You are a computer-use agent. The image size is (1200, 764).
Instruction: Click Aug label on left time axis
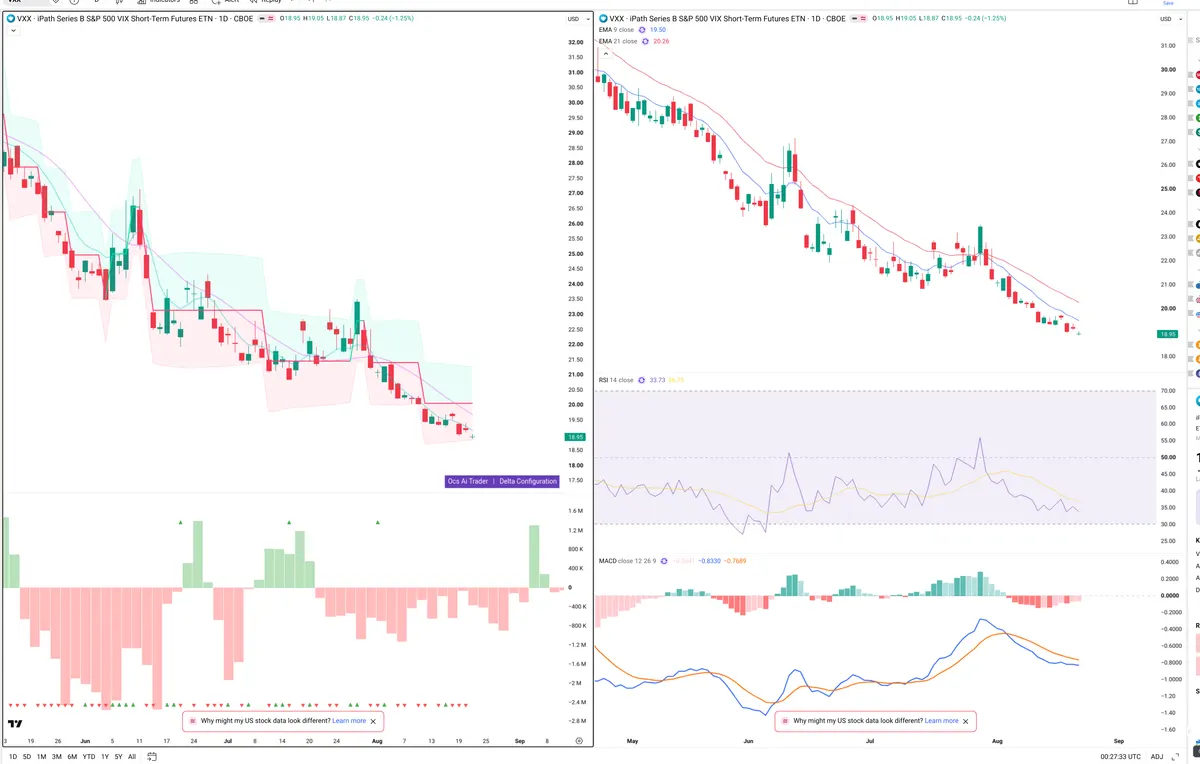pos(376,741)
